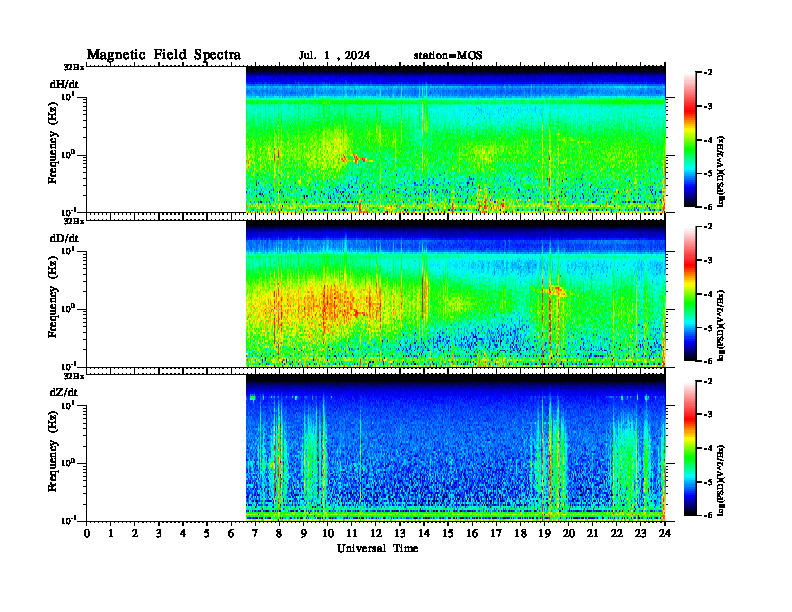The width and height of the screenshot is (792, 612).
Task: Click the -3 tick on dZ/dt color bar
Action: (708, 414)
